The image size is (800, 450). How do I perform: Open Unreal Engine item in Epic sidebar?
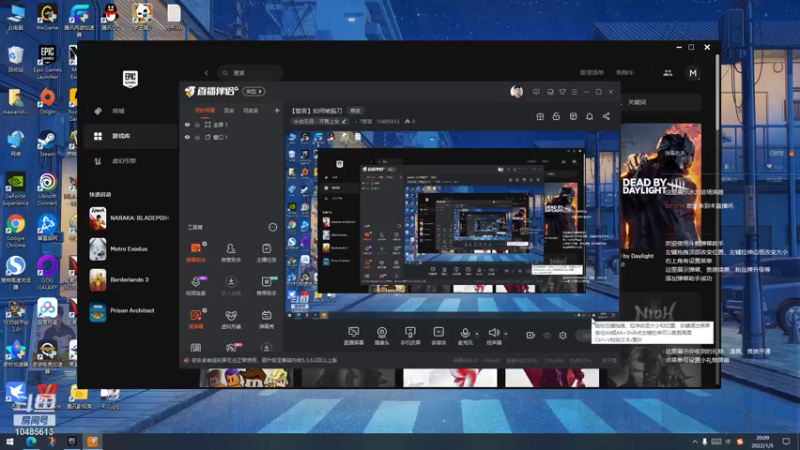coord(131,161)
